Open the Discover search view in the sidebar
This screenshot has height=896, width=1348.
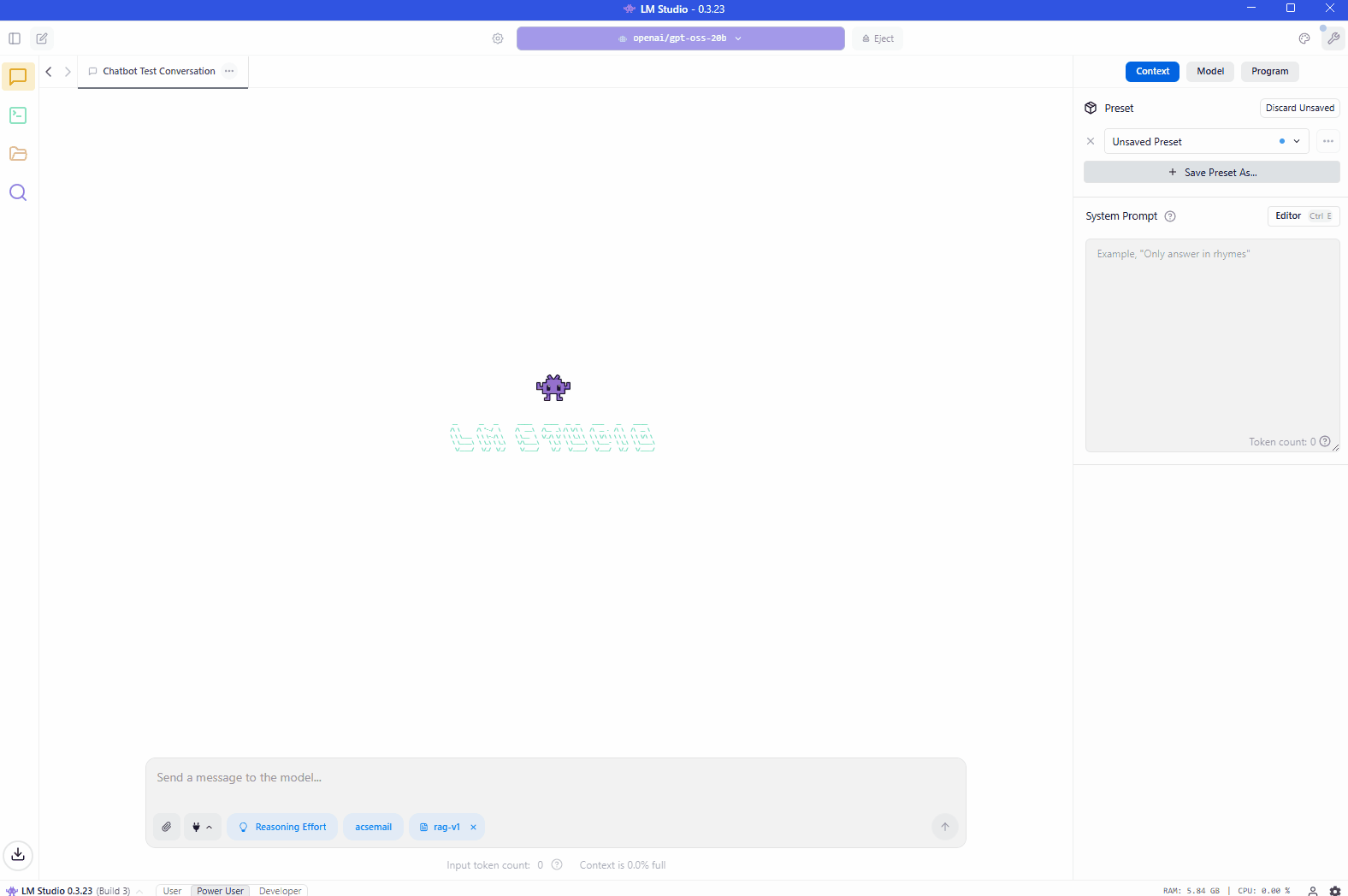click(x=18, y=192)
